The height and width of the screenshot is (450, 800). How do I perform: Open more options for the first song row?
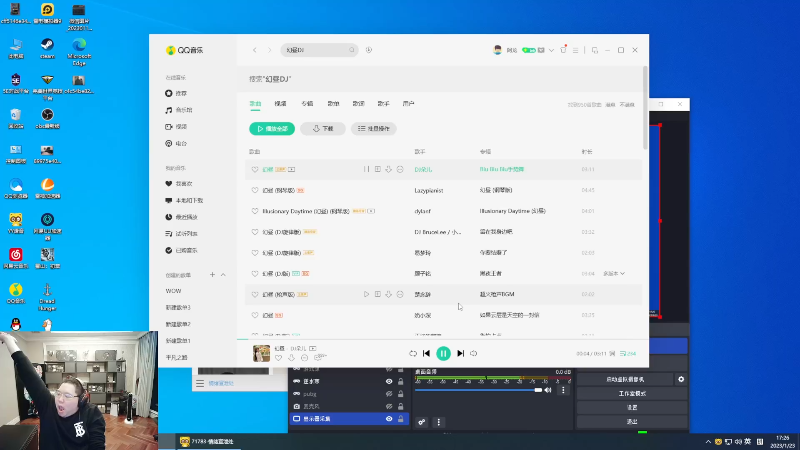click(x=400, y=169)
